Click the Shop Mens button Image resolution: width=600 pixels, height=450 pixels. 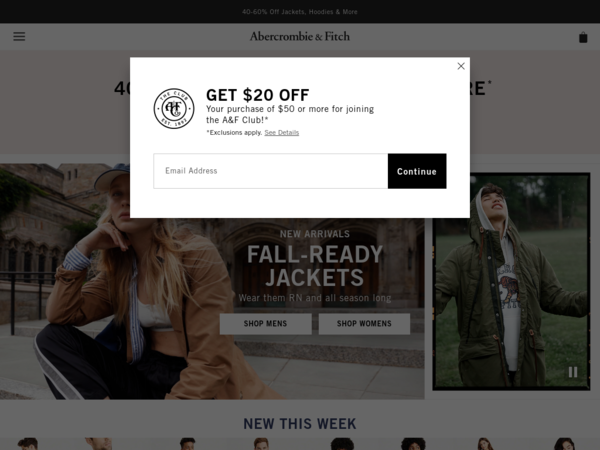click(266, 324)
